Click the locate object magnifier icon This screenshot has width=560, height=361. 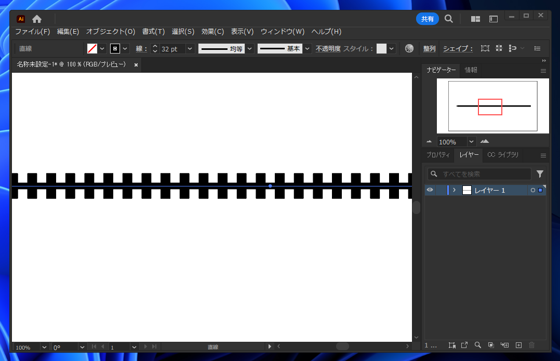478,345
